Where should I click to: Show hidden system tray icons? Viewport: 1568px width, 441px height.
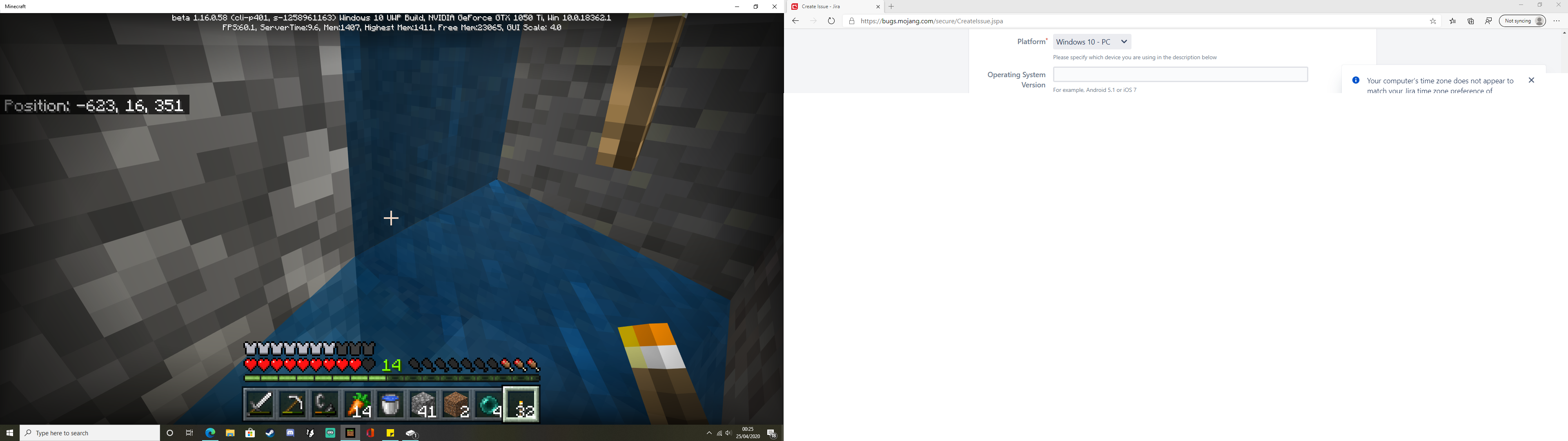[x=708, y=433]
